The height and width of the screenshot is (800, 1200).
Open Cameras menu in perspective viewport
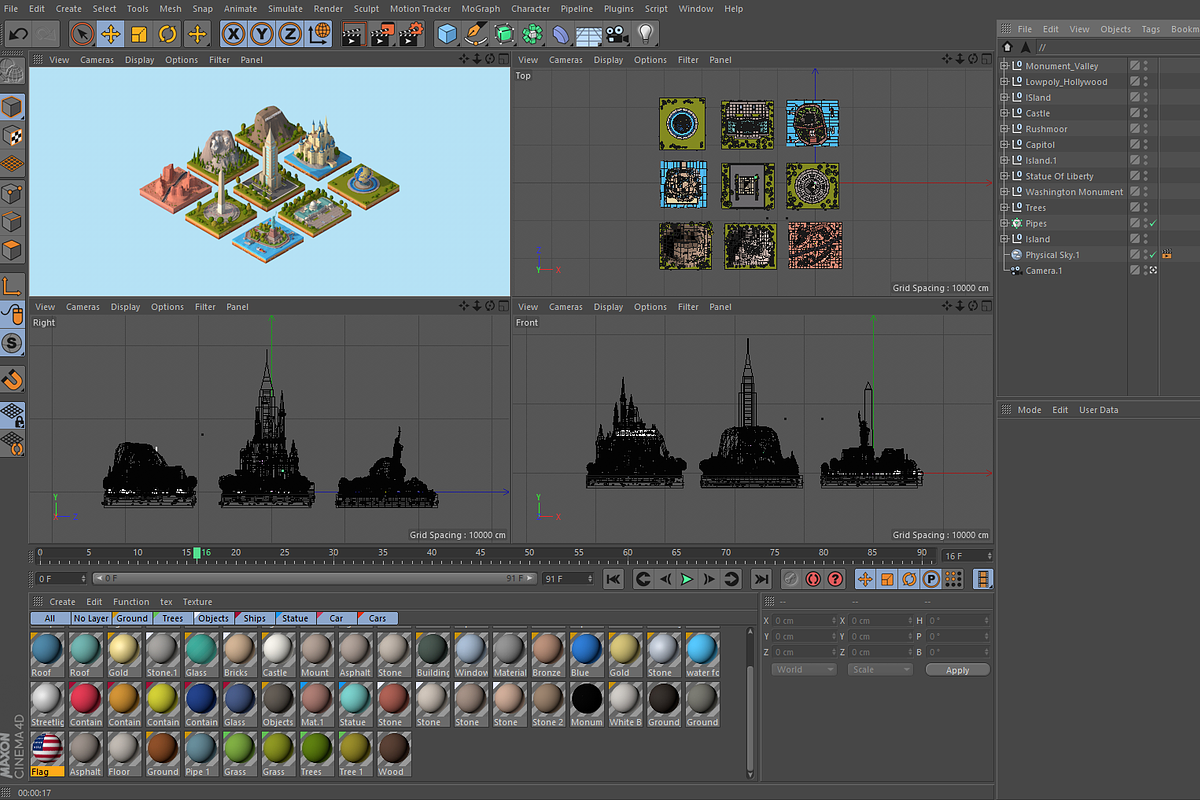[x=97, y=60]
